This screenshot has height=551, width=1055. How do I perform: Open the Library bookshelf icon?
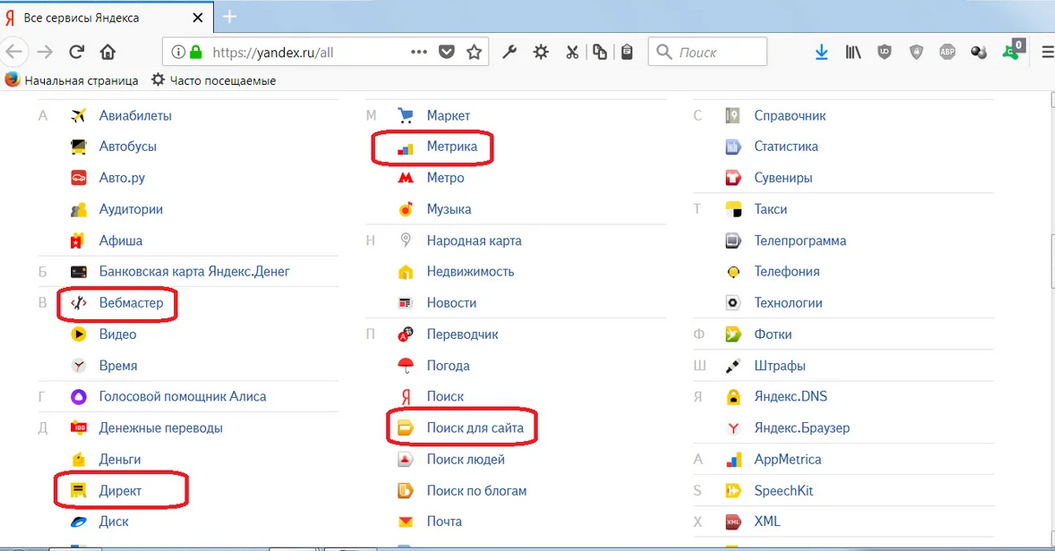tap(853, 52)
